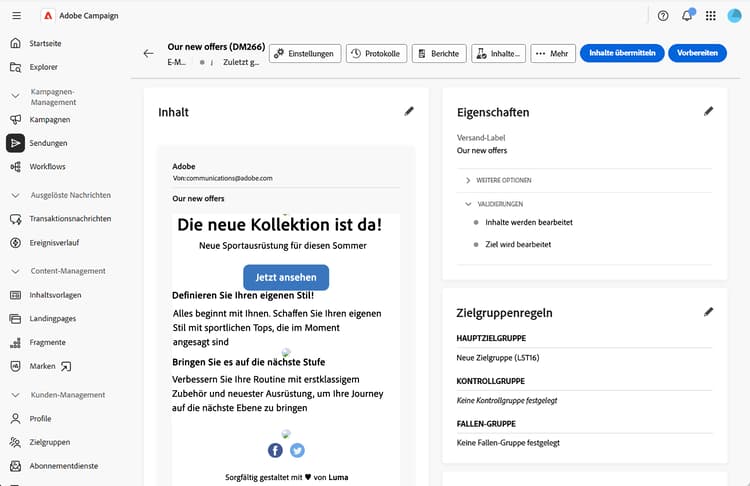750x486 pixels.
Task: Click the Abonnementdienste icon
Action: coord(15,466)
